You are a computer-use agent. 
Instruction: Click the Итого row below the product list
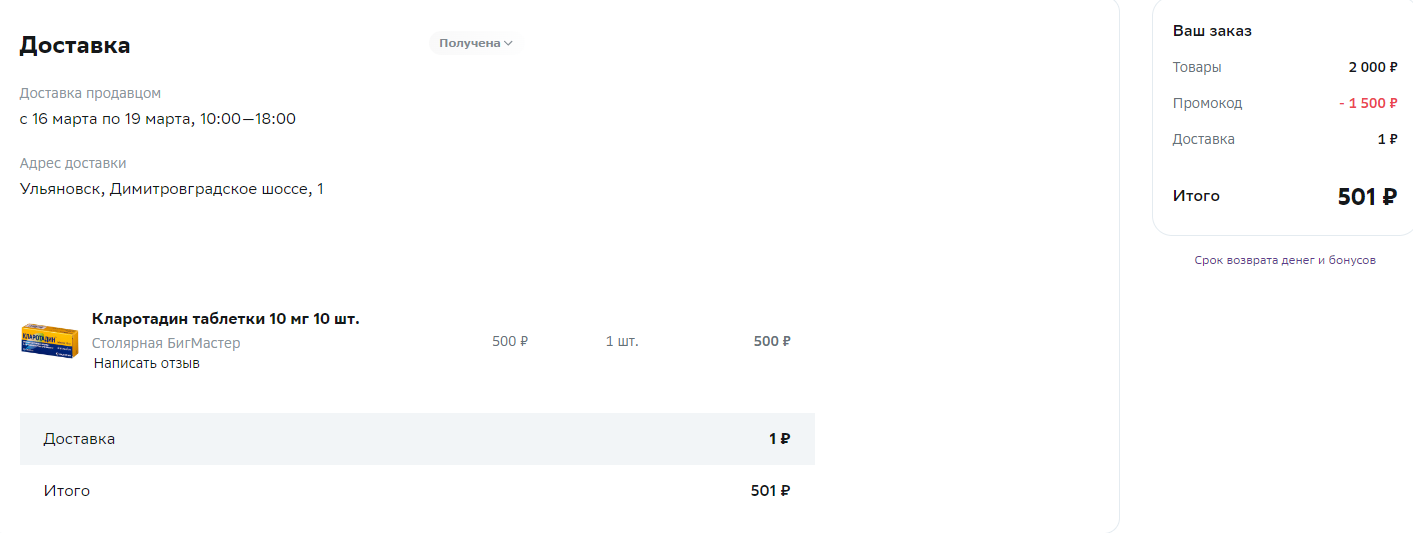coord(417,491)
